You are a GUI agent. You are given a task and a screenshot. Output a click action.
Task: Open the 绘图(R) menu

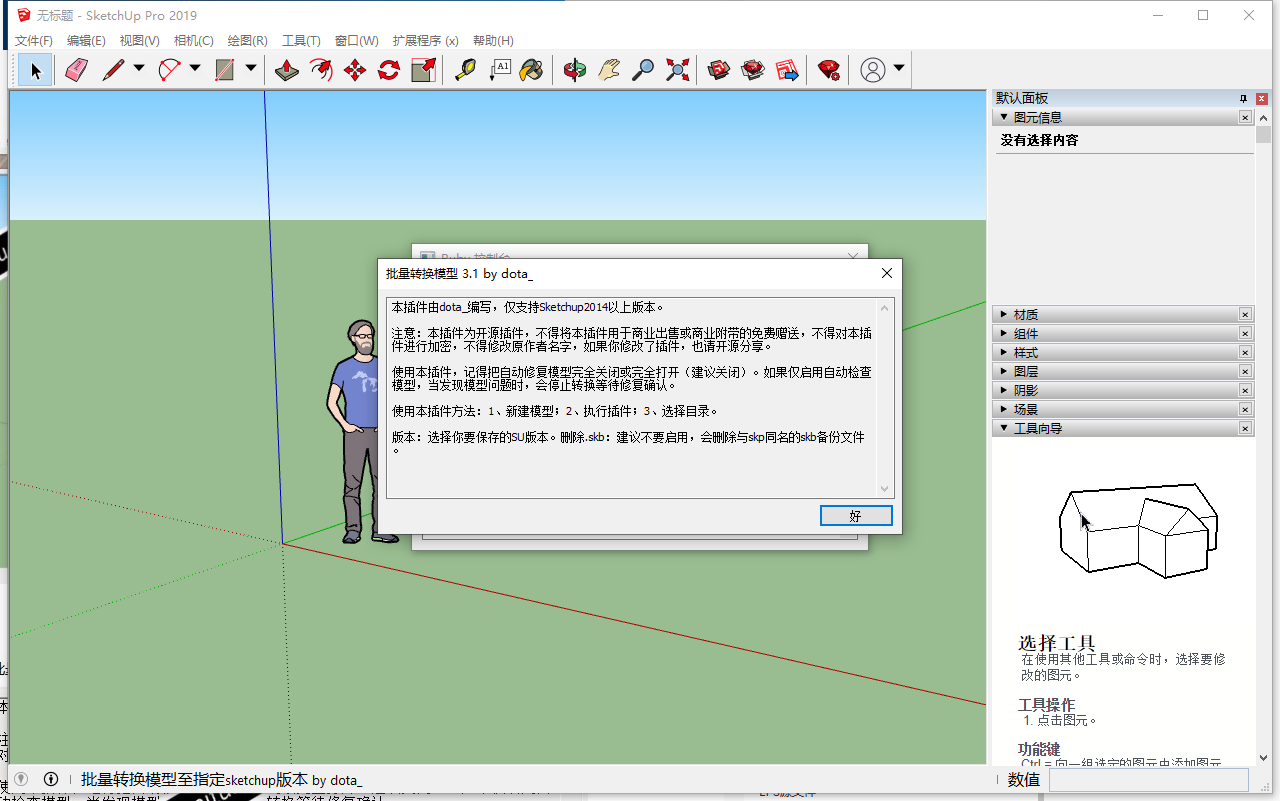(247, 41)
